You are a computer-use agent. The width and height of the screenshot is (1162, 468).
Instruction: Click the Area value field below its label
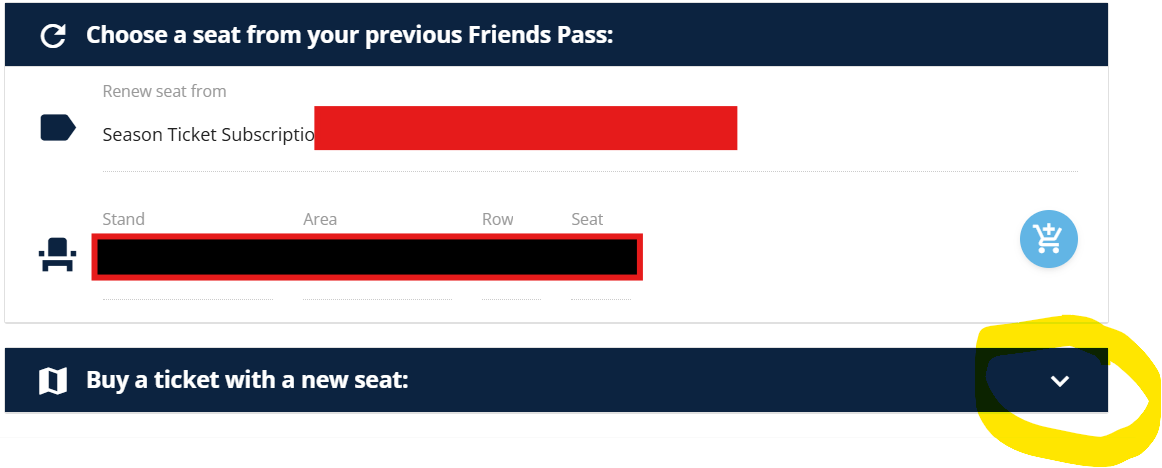[376, 288]
